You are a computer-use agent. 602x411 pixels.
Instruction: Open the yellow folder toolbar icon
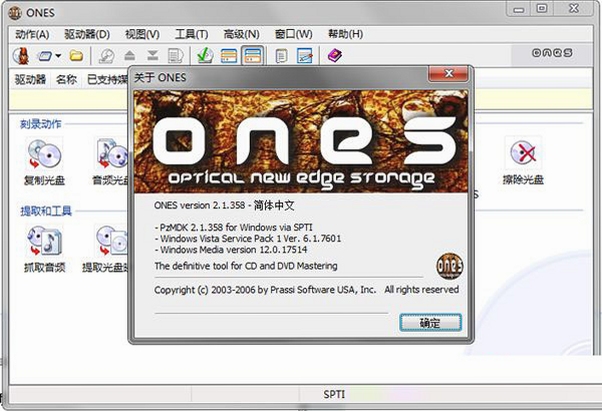pos(76,56)
